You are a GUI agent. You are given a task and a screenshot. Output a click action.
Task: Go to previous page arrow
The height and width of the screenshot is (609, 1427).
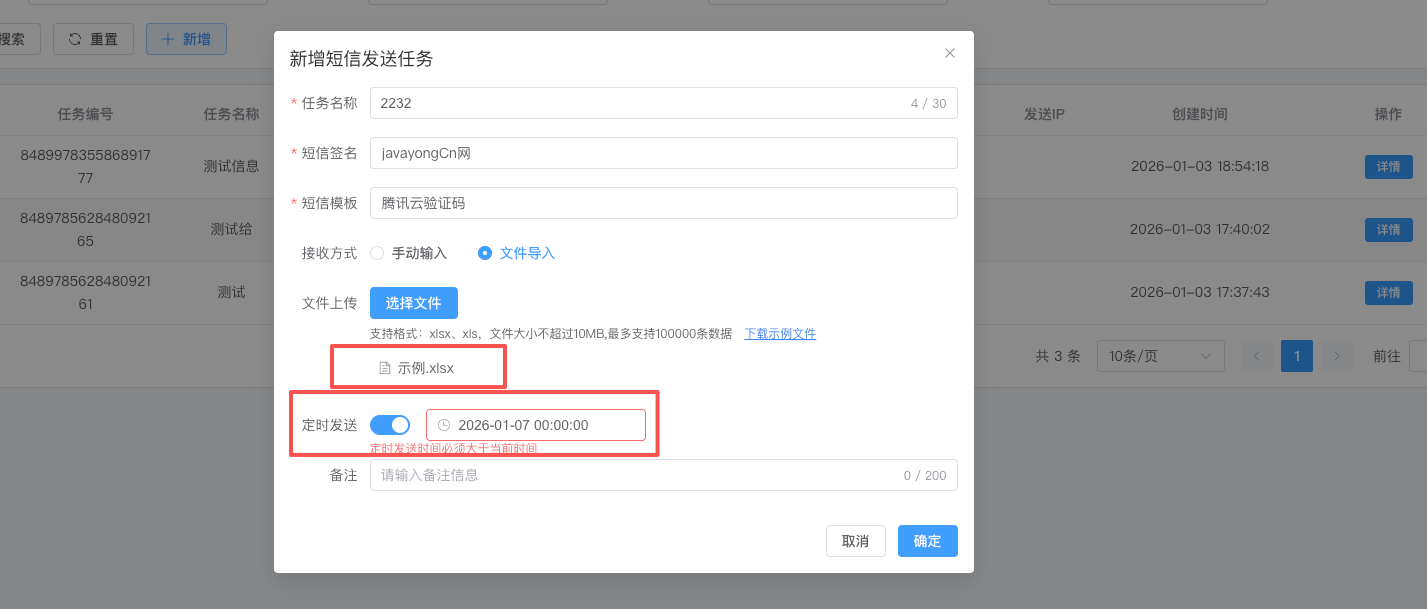tap(1256, 356)
